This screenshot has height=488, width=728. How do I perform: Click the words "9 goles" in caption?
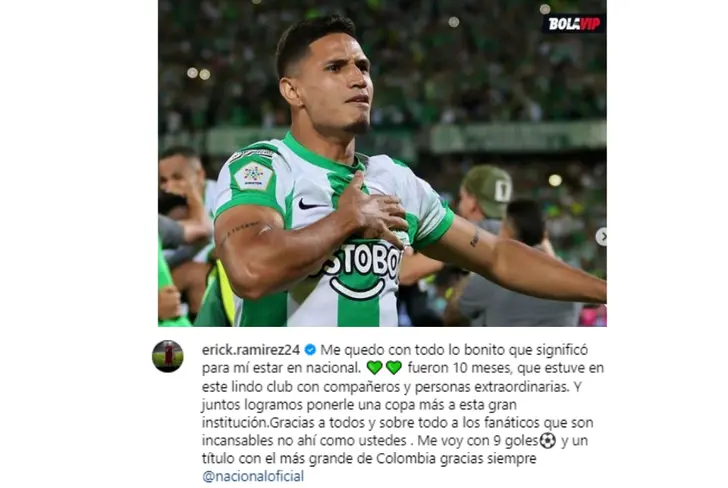516,441
